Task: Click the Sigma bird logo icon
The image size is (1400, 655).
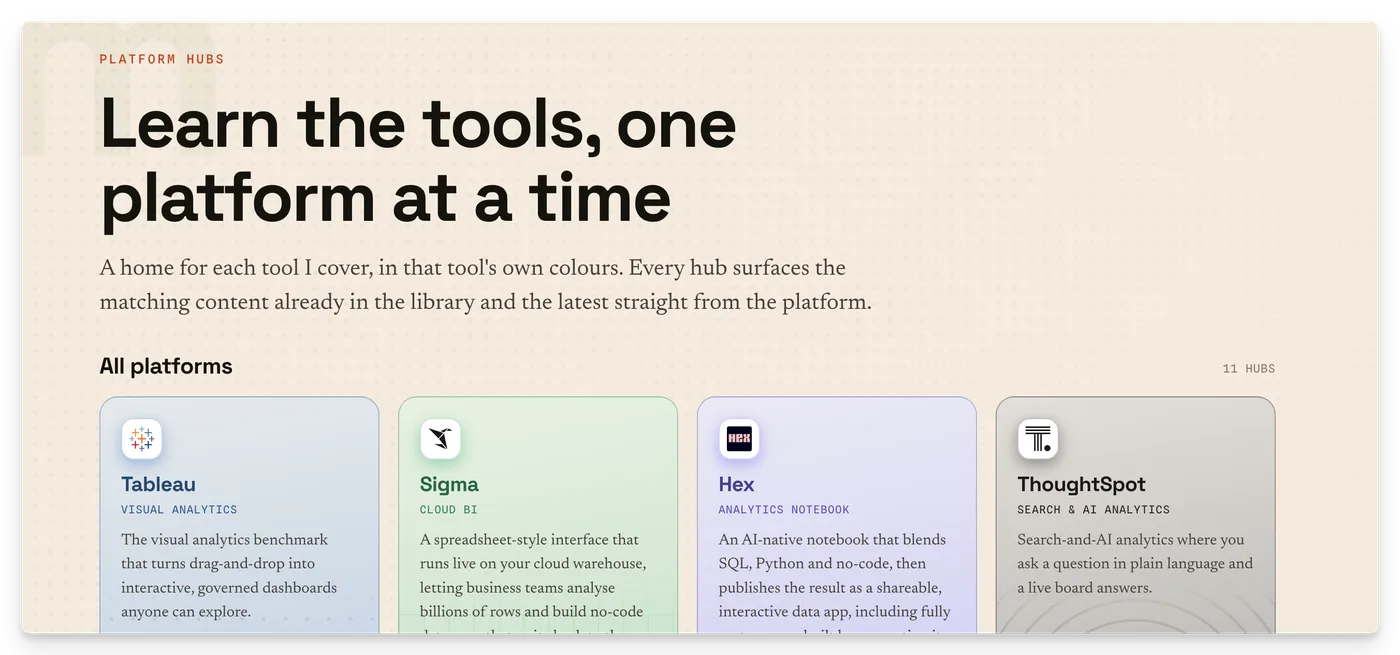Action: (440, 439)
